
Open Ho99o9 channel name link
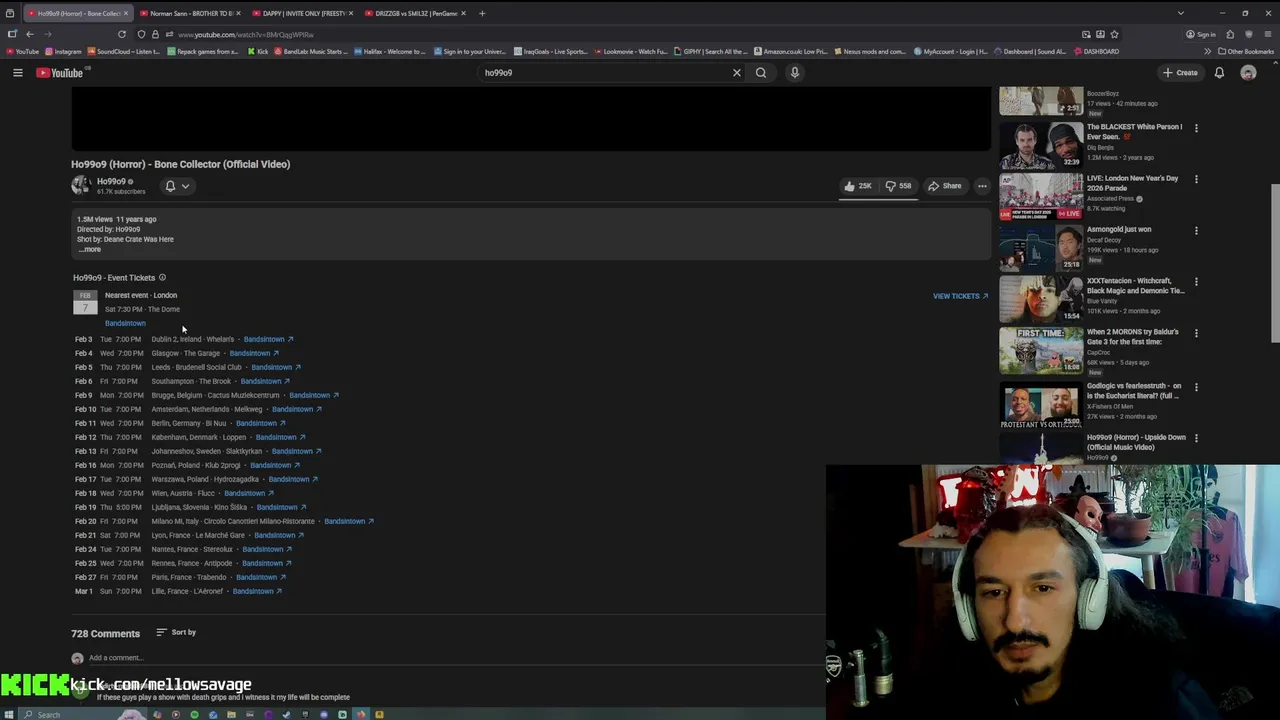point(111,181)
